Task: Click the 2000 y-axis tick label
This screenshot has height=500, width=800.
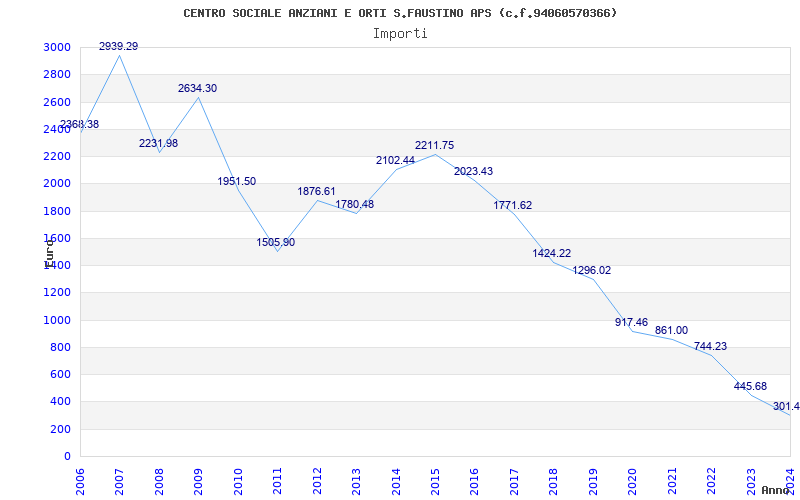Action: pyautogui.click(x=57, y=184)
